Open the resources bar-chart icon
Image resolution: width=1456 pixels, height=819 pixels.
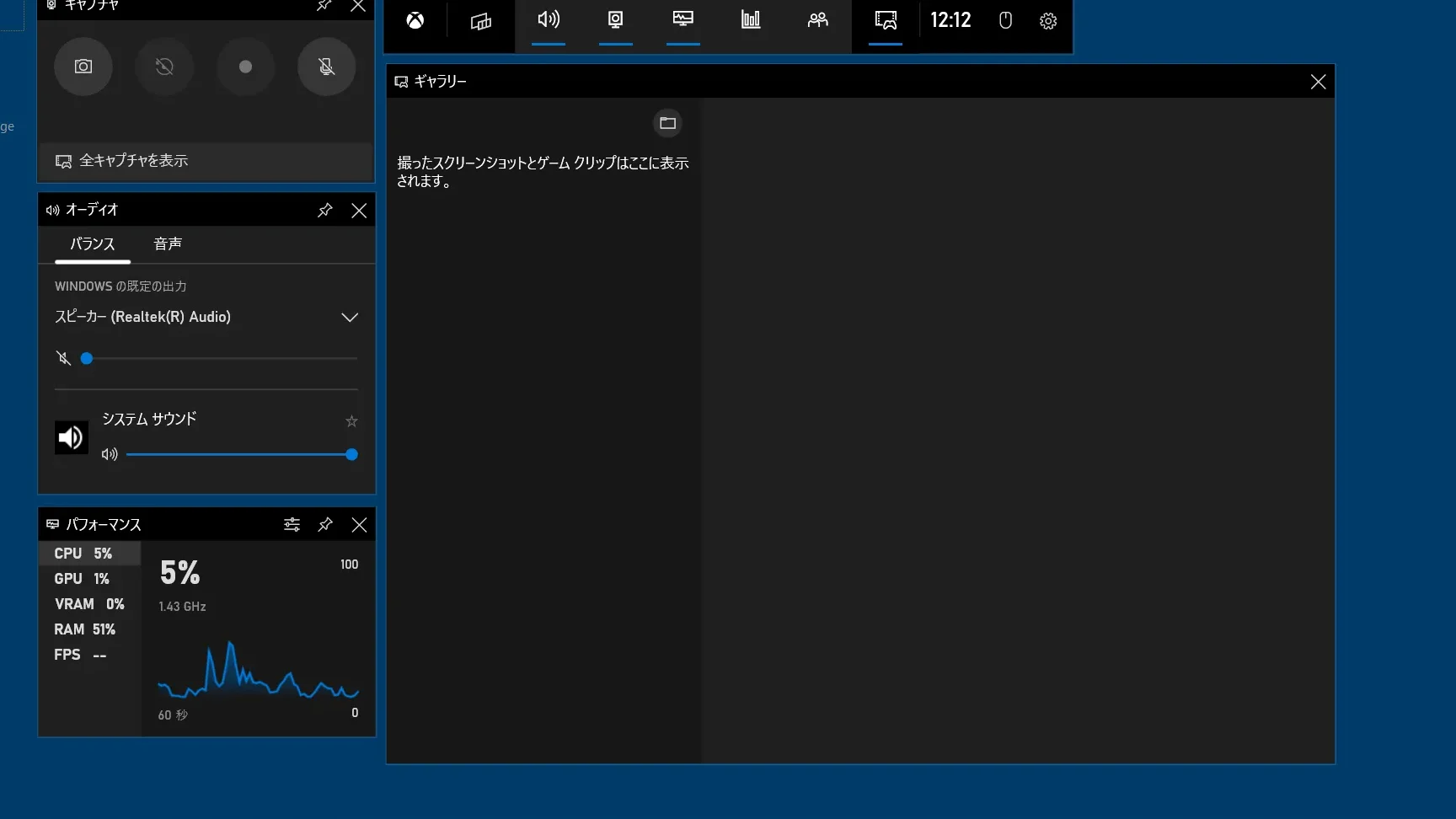[x=750, y=19]
